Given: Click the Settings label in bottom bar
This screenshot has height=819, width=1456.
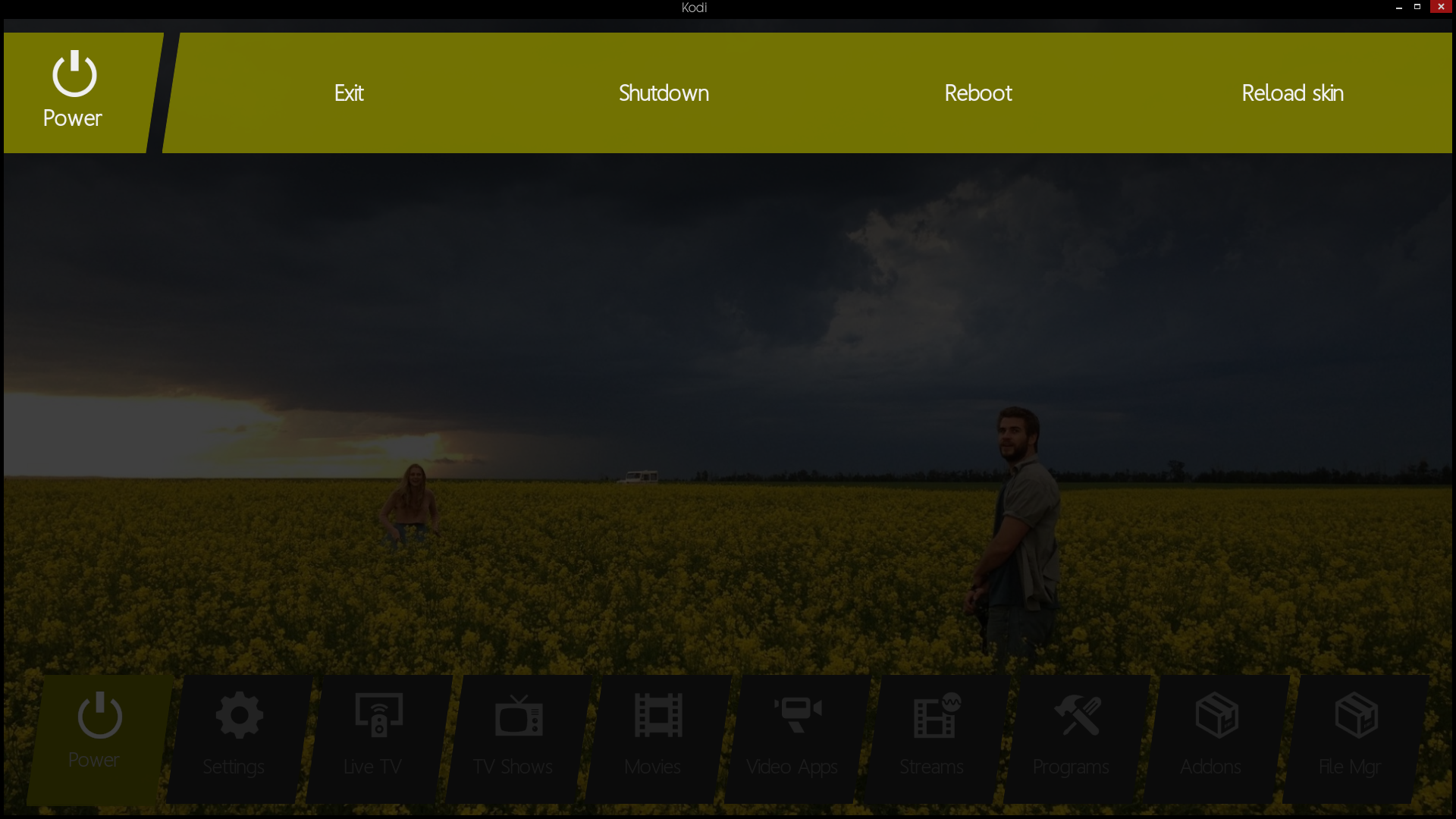Looking at the screenshot, I should tap(234, 767).
